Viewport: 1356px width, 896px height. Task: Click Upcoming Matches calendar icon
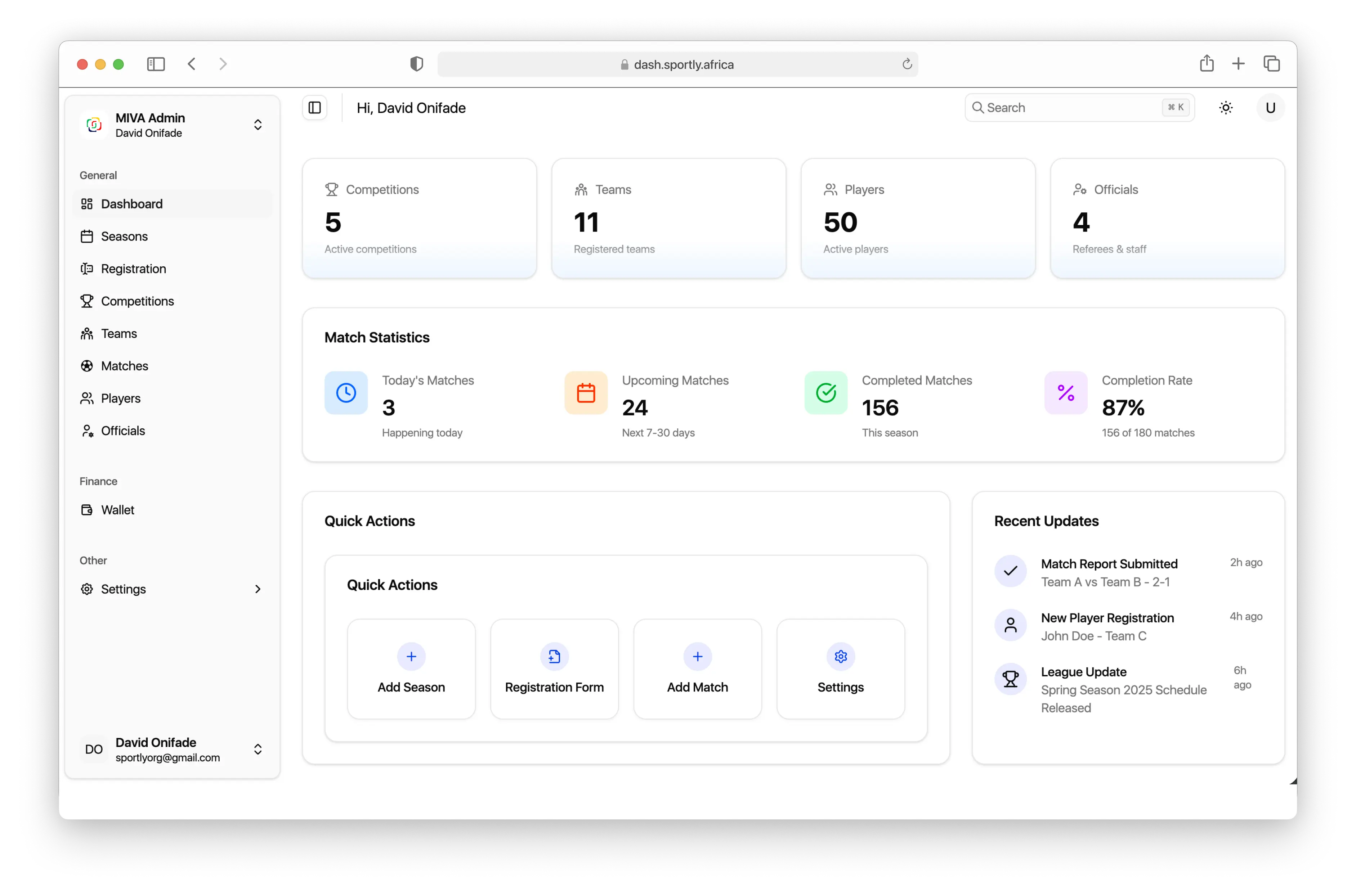(586, 393)
